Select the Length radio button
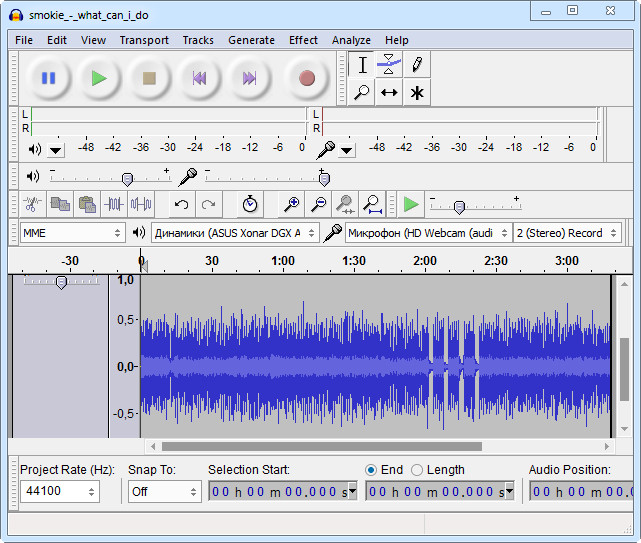The image size is (641, 543). click(x=417, y=470)
